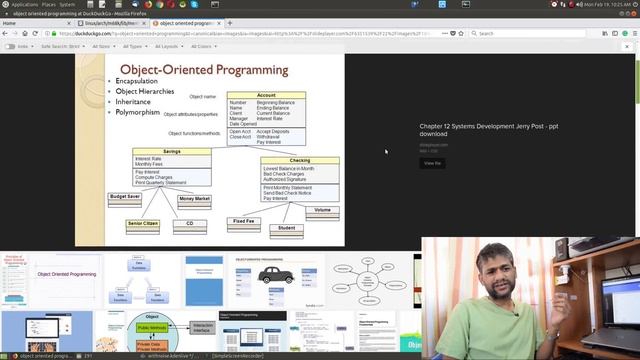
Task: Open the Places menu
Action: (49, 4)
